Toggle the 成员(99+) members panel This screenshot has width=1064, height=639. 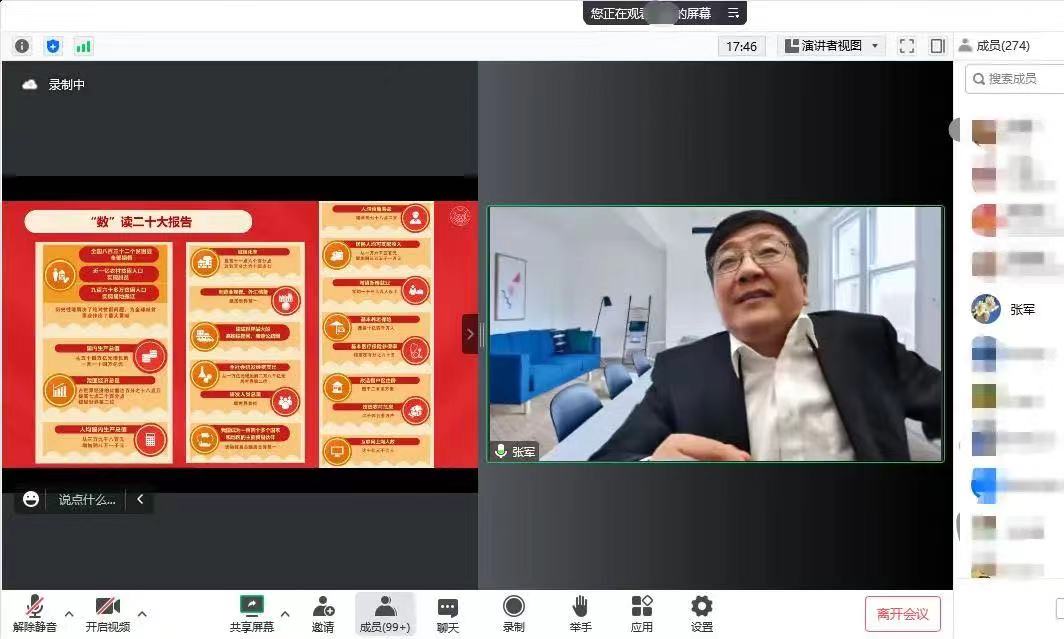[x=385, y=613]
